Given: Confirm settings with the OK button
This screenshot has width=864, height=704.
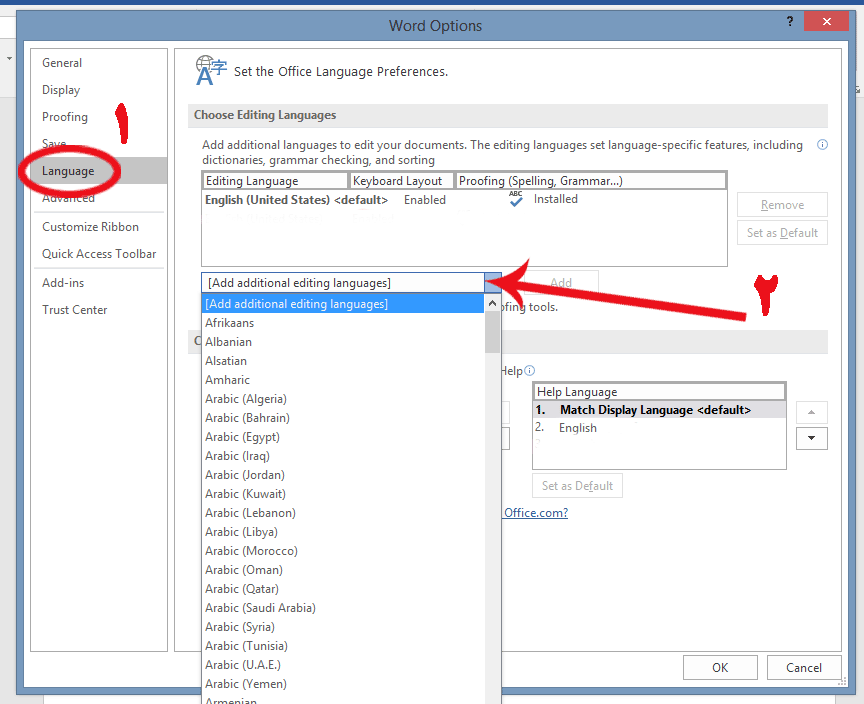Looking at the screenshot, I should tap(720, 668).
